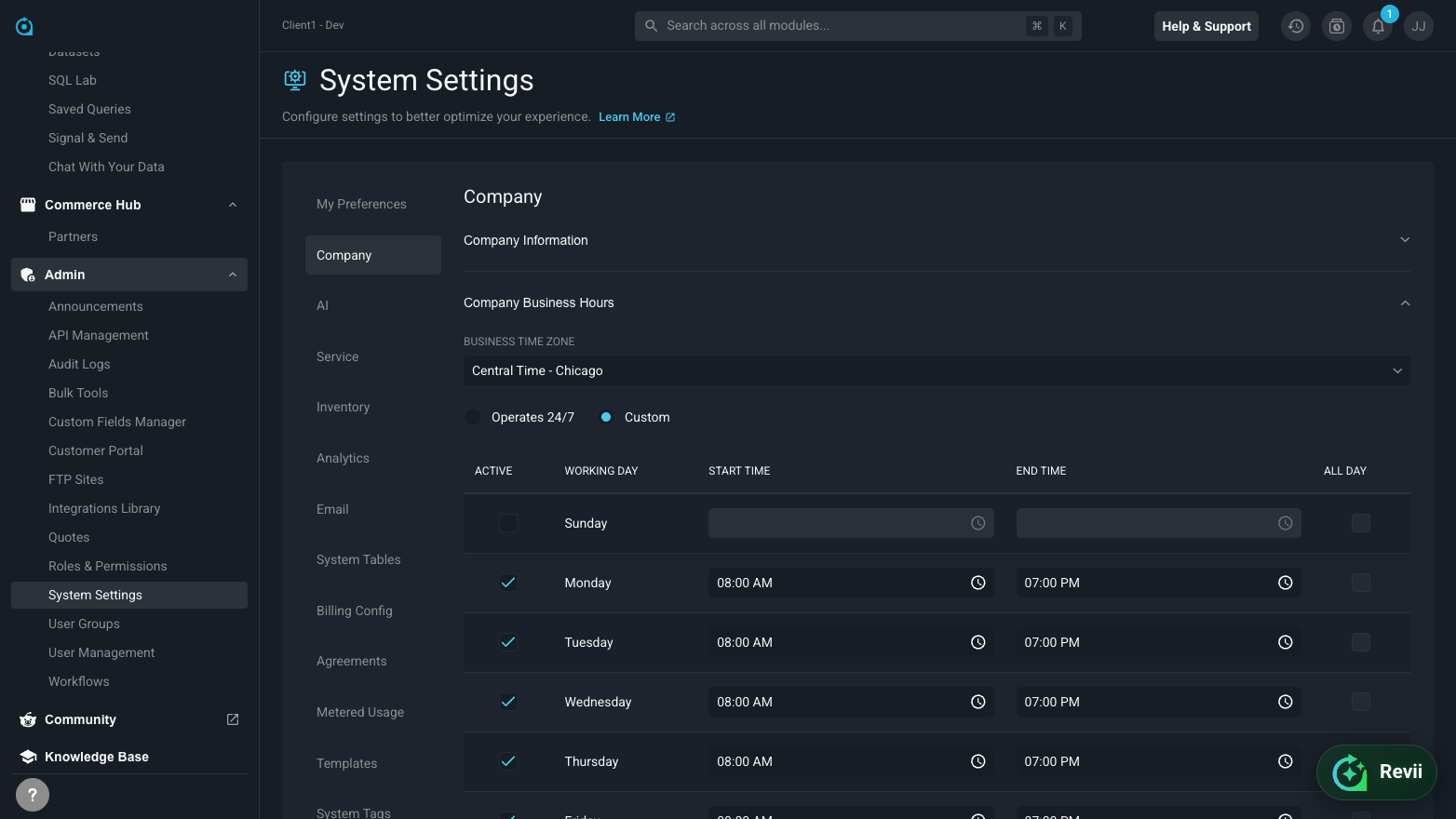Click the Learn More external link icon
This screenshot has width=1456, height=819.
pos(670,117)
